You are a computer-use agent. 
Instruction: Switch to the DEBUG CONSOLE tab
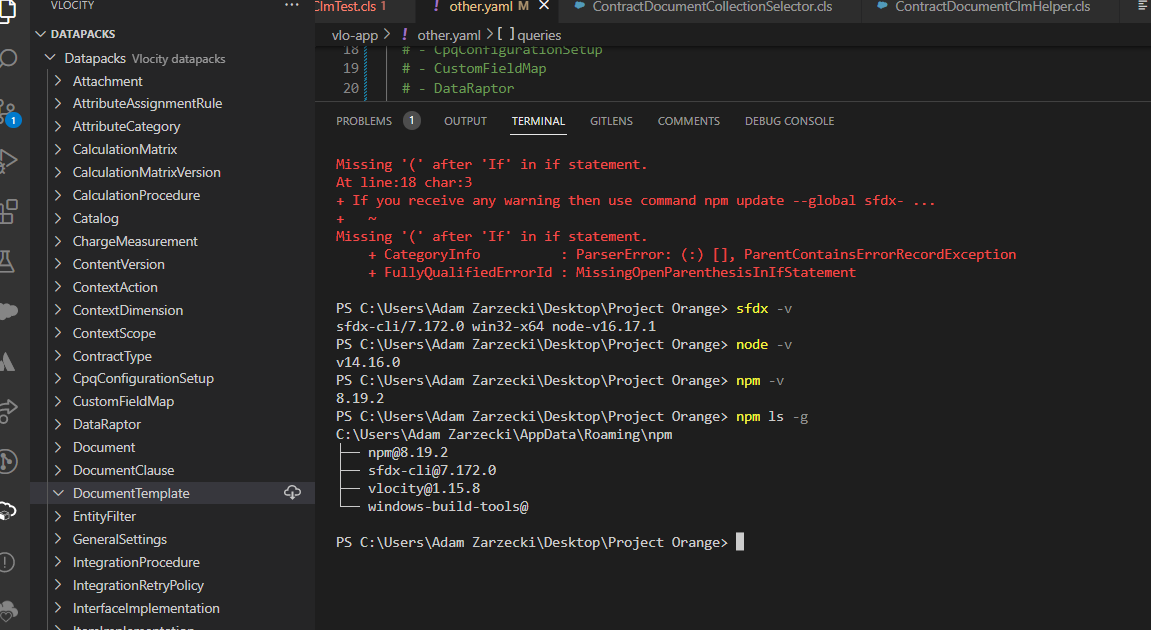coord(789,120)
